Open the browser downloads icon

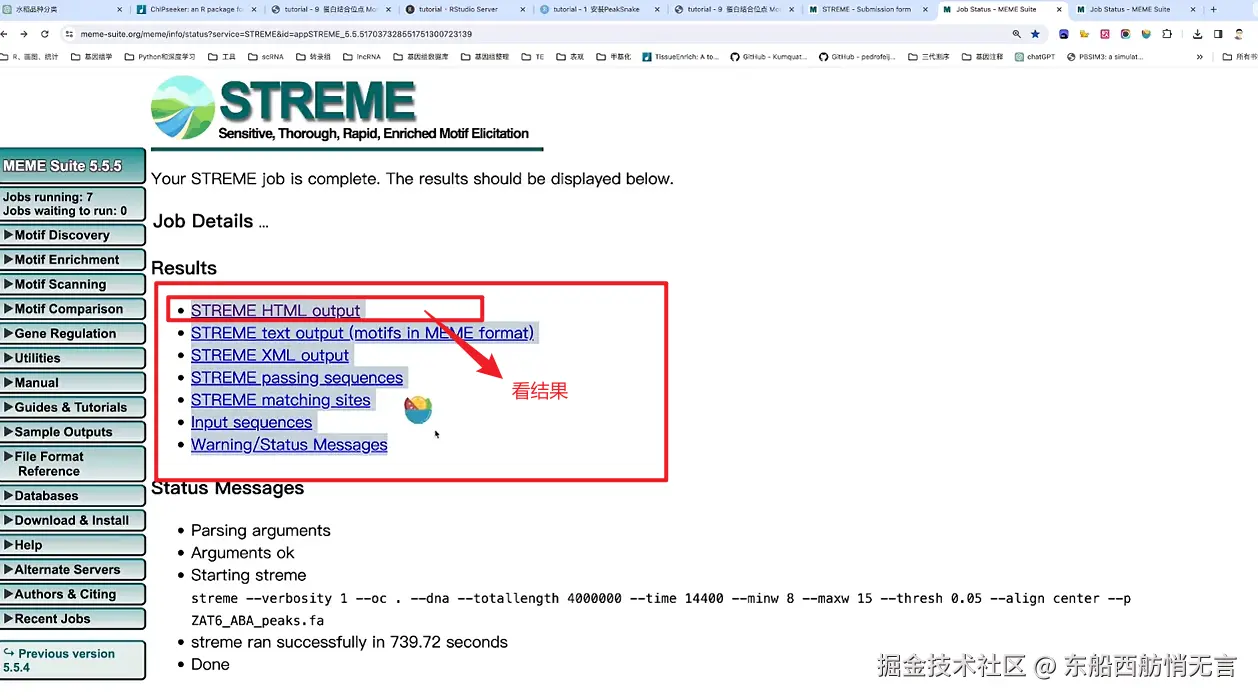click(x=1198, y=34)
